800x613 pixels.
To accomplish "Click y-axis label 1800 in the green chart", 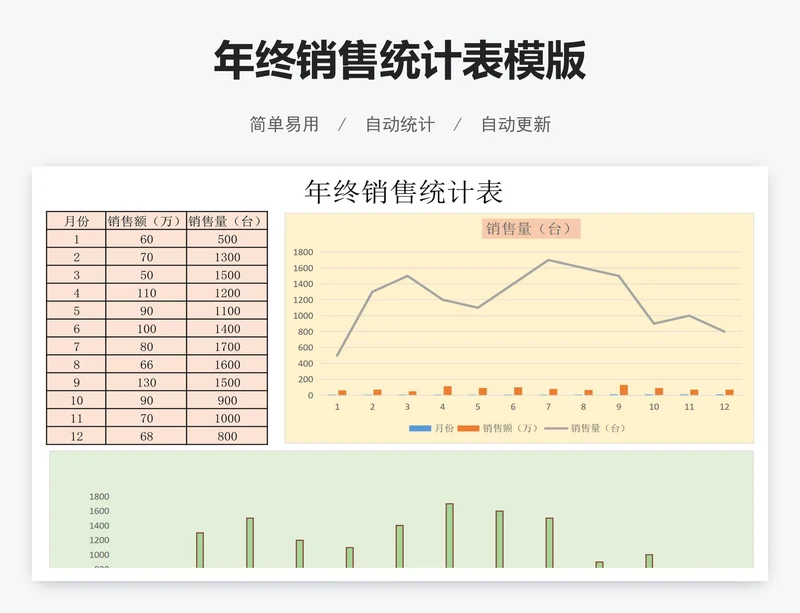I will (x=99, y=496).
